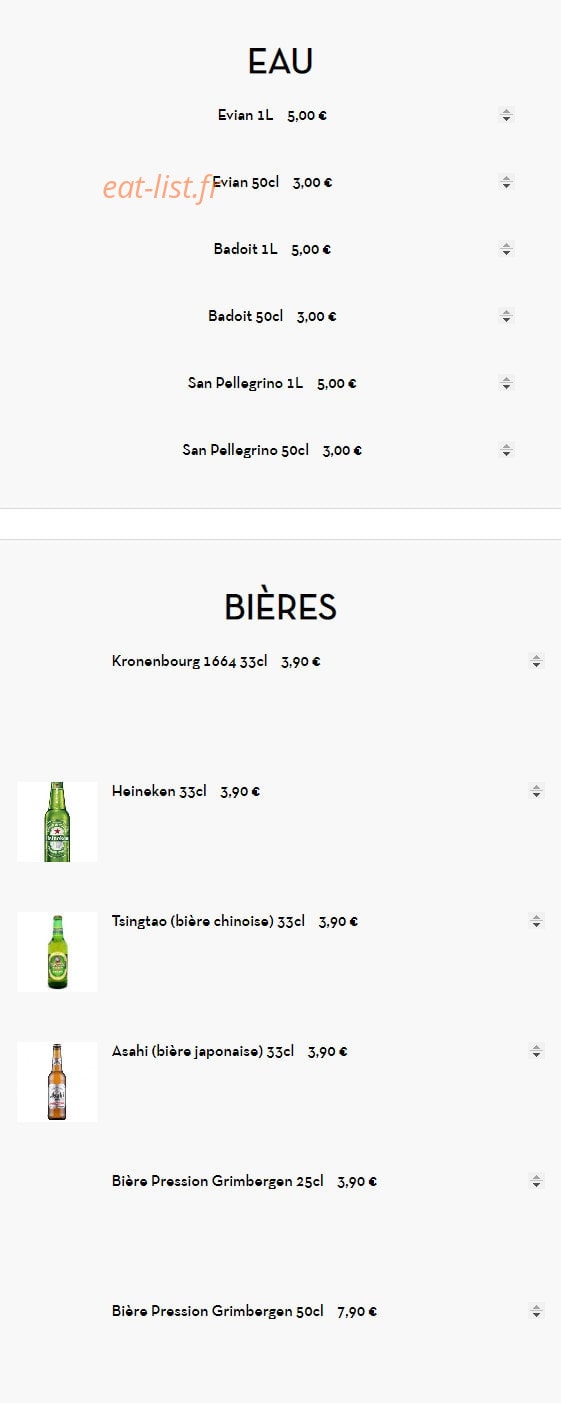Click the stepper beside Evian 50cl
This screenshot has height=1403, width=561.
click(506, 182)
